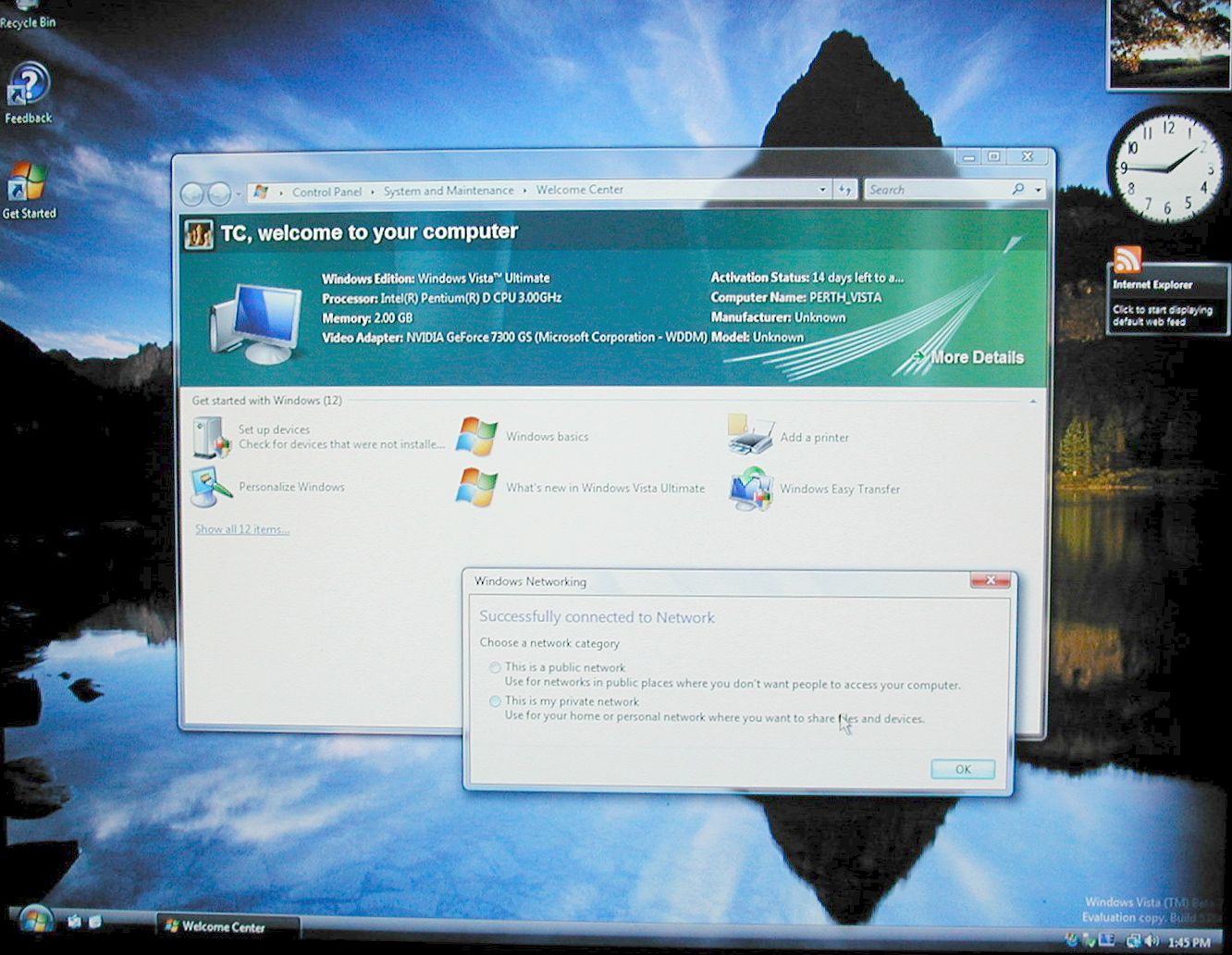Navigate to Control Panel in breadcrumb
This screenshot has height=955, width=1232.
coord(326,192)
